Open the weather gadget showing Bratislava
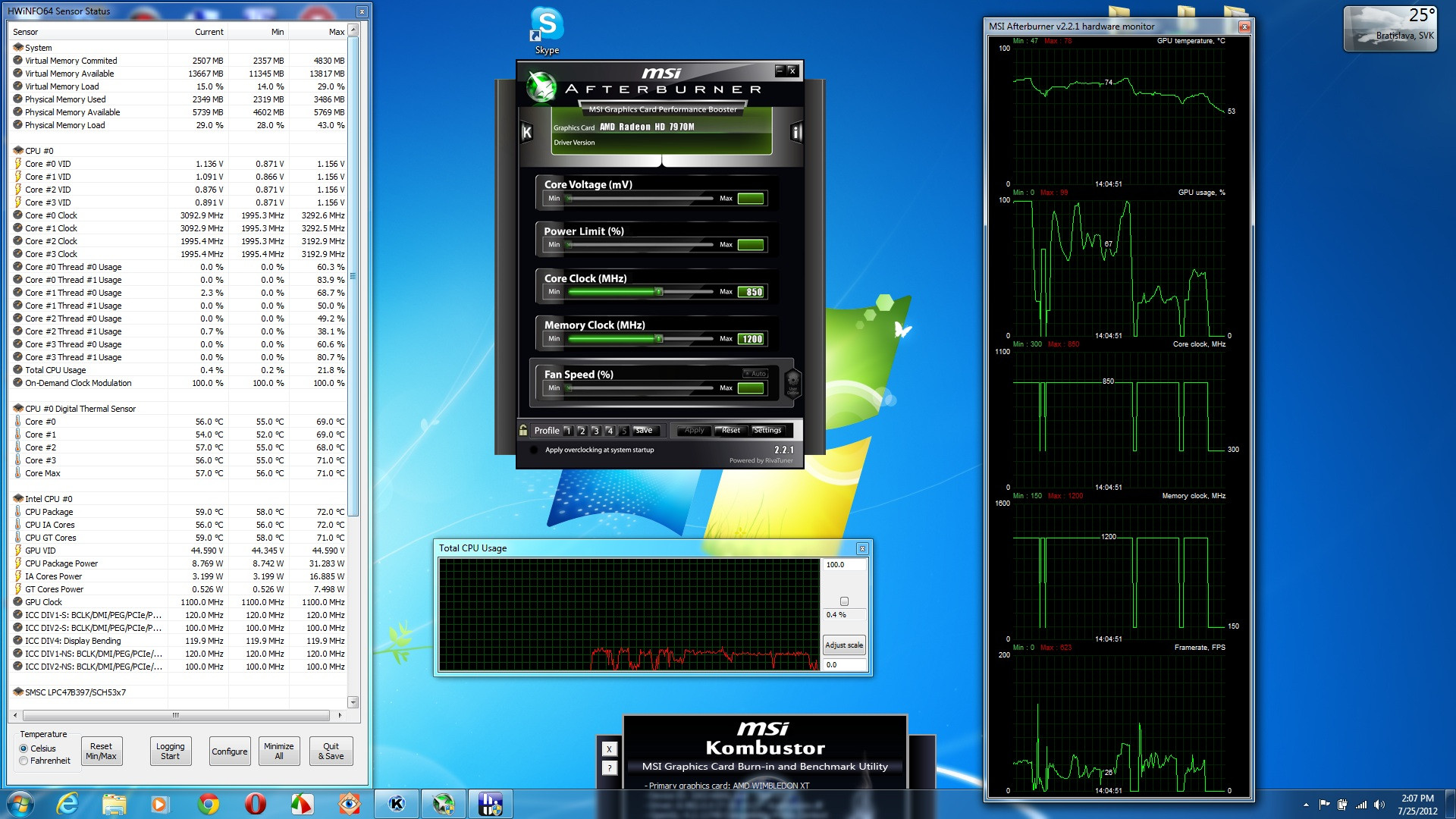This screenshot has height=819, width=1456. (1390, 29)
